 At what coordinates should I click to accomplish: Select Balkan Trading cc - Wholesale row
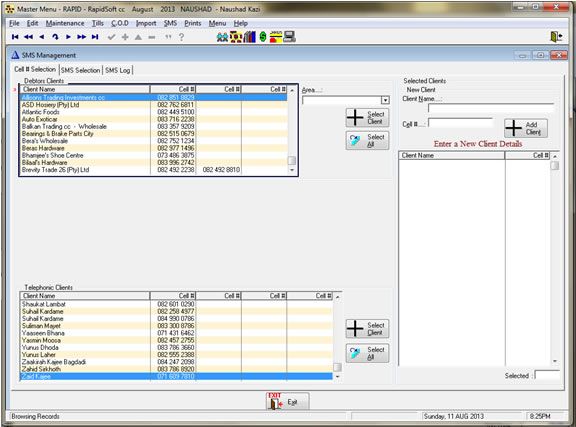(153, 126)
